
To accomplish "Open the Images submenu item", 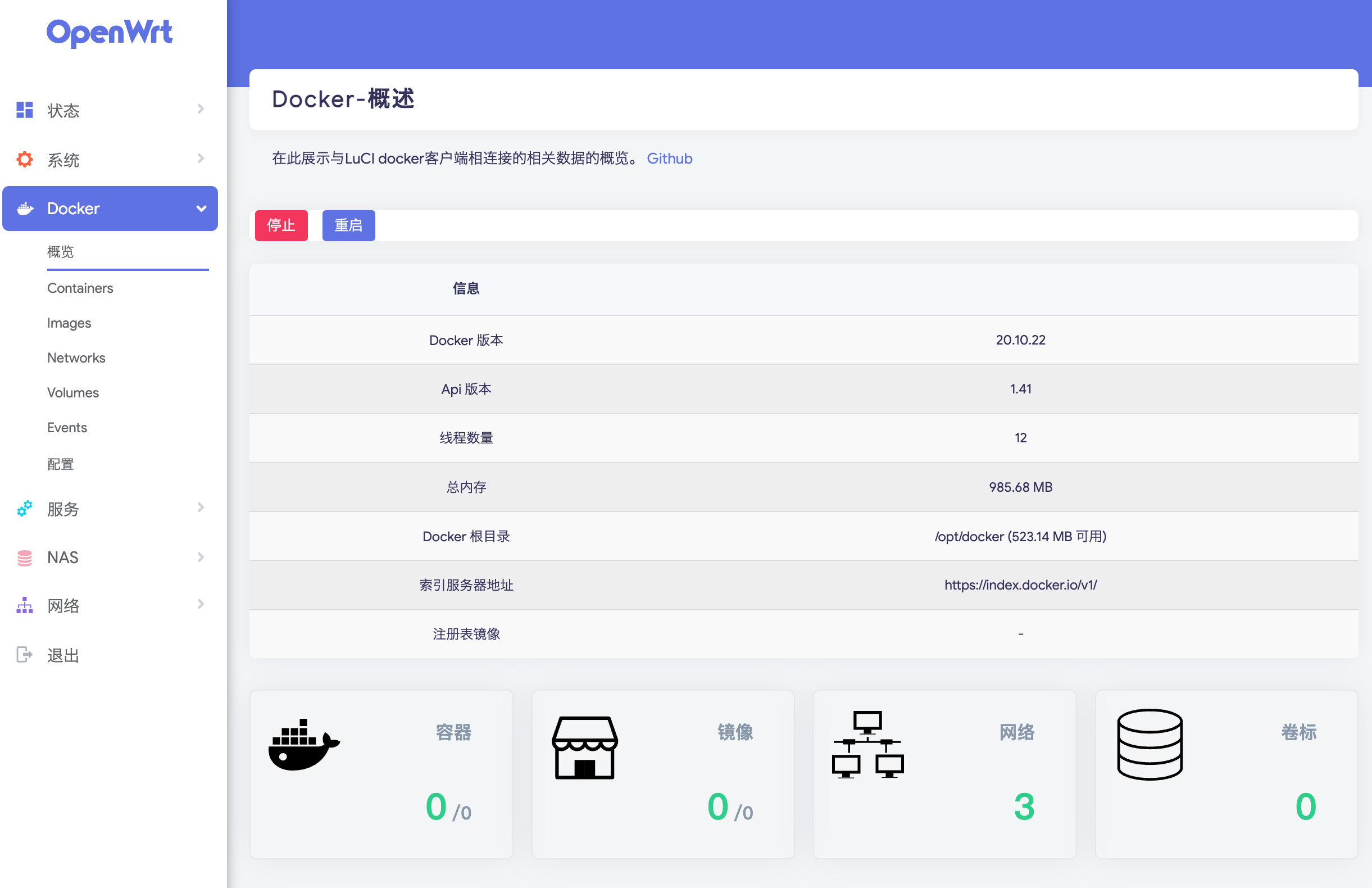I will click(x=69, y=323).
